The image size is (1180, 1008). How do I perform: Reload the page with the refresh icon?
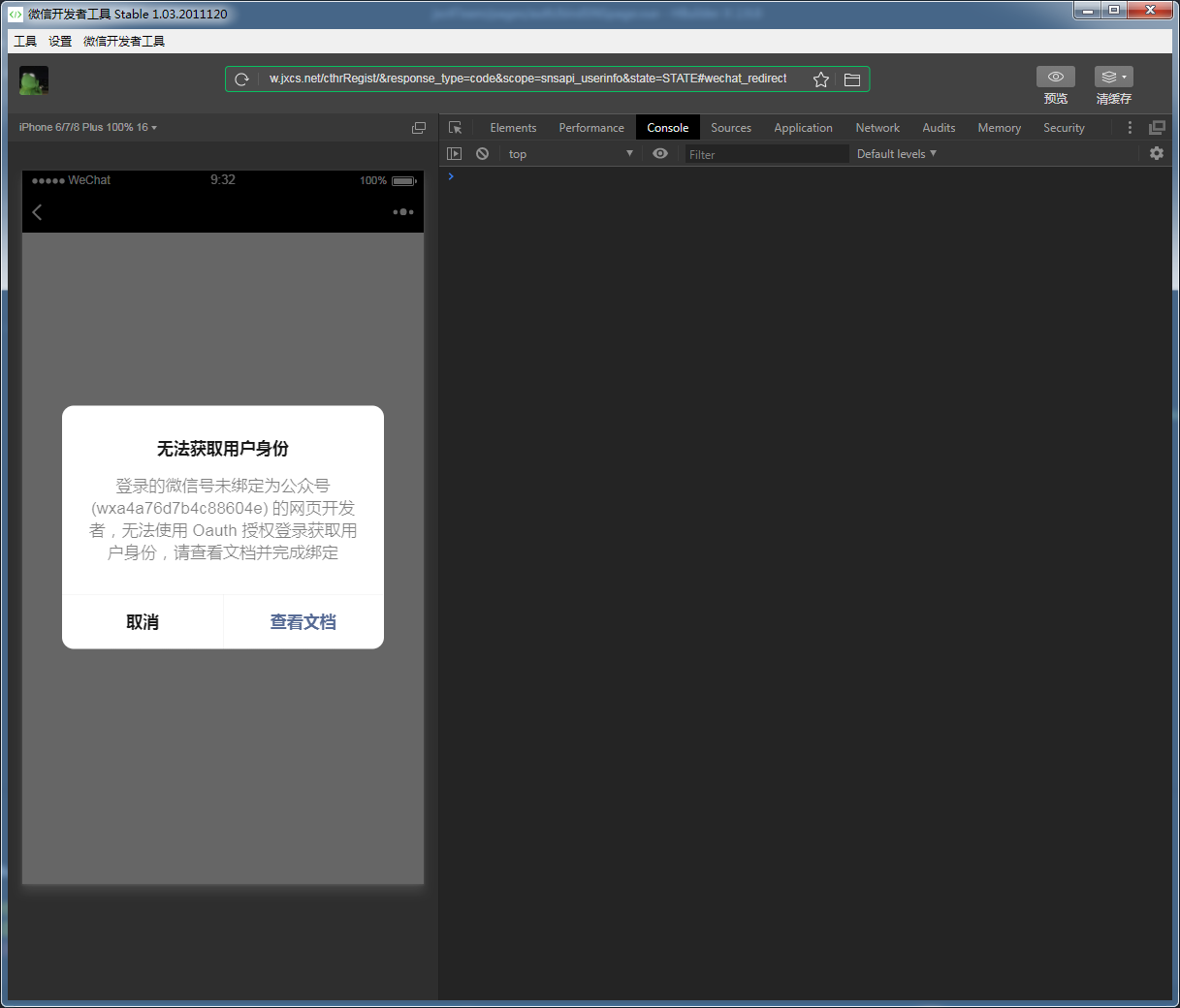pyautogui.click(x=242, y=79)
